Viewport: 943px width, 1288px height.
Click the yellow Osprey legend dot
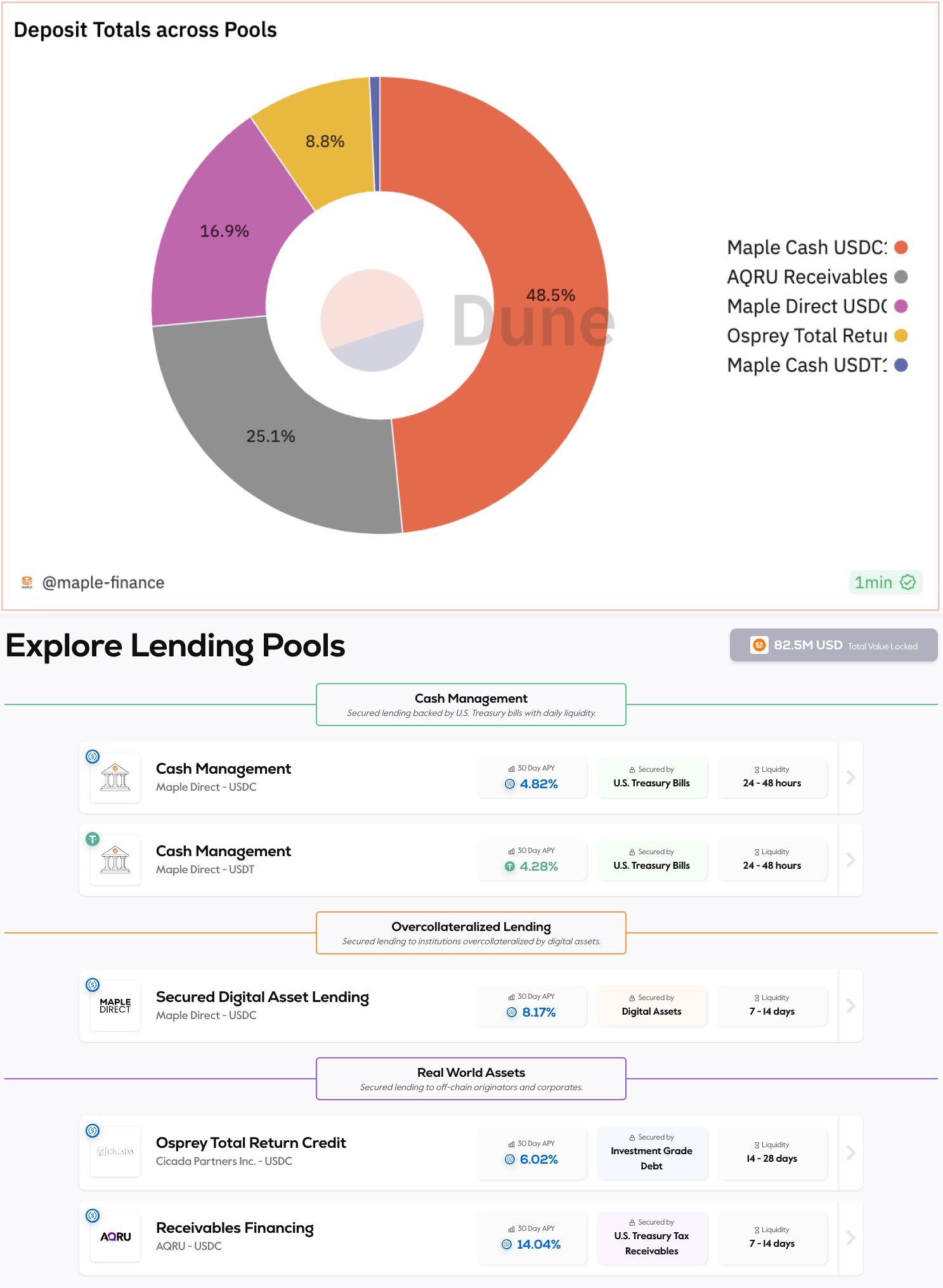click(901, 335)
